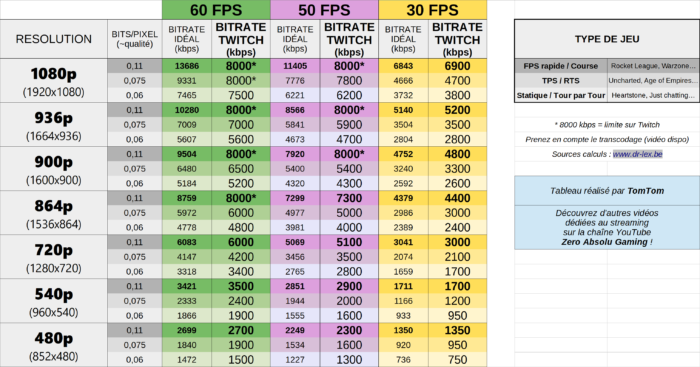Click the 5100 Twitch bitrate cell
700x367 pixels.
(349, 242)
